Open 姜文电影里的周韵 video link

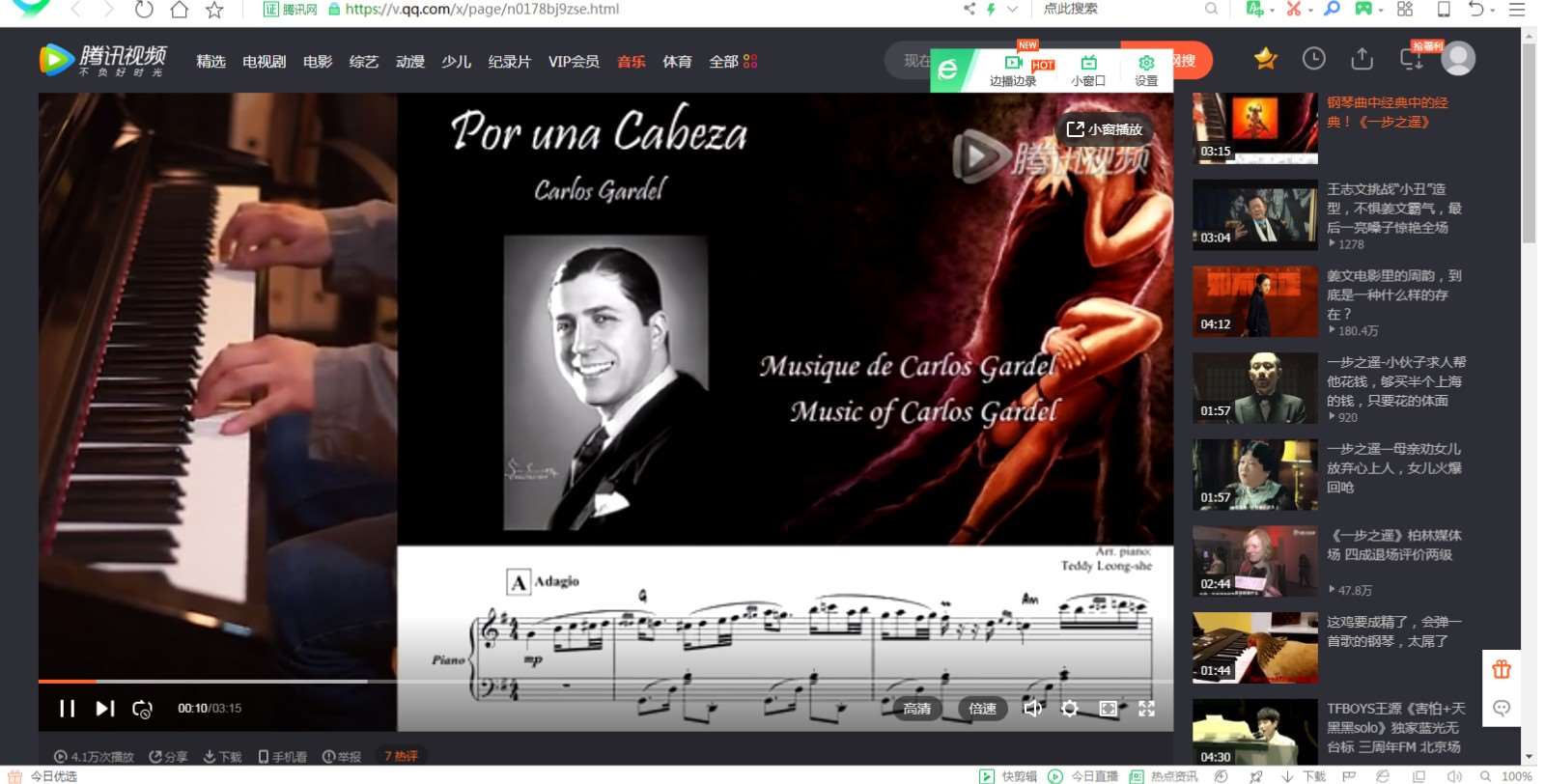[1393, 294]
